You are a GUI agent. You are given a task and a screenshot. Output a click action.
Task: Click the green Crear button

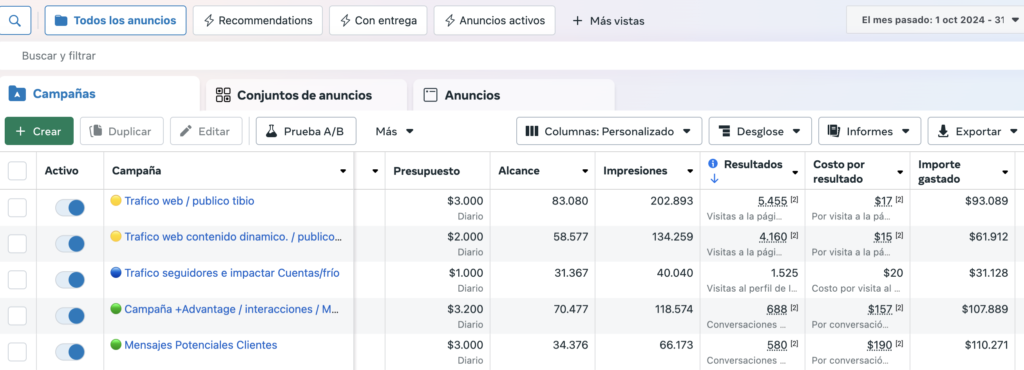tap(39, 131)
